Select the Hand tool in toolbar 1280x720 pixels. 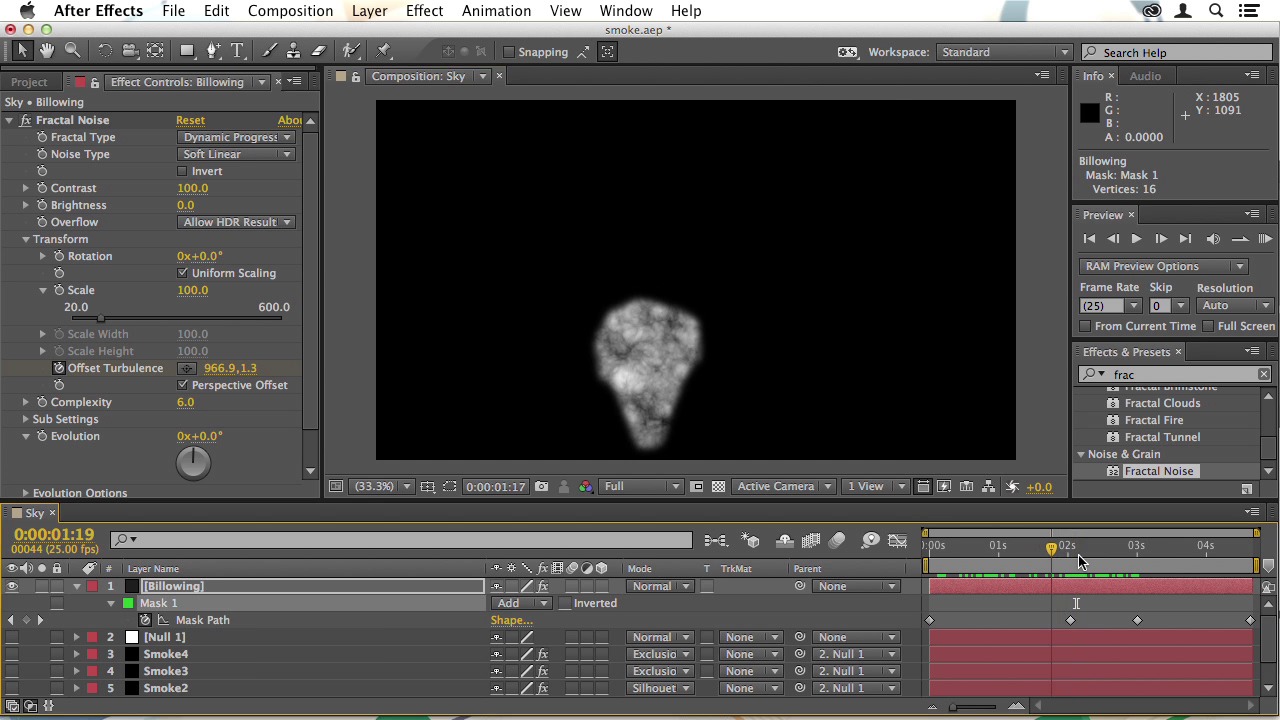[x=47, y=51]
